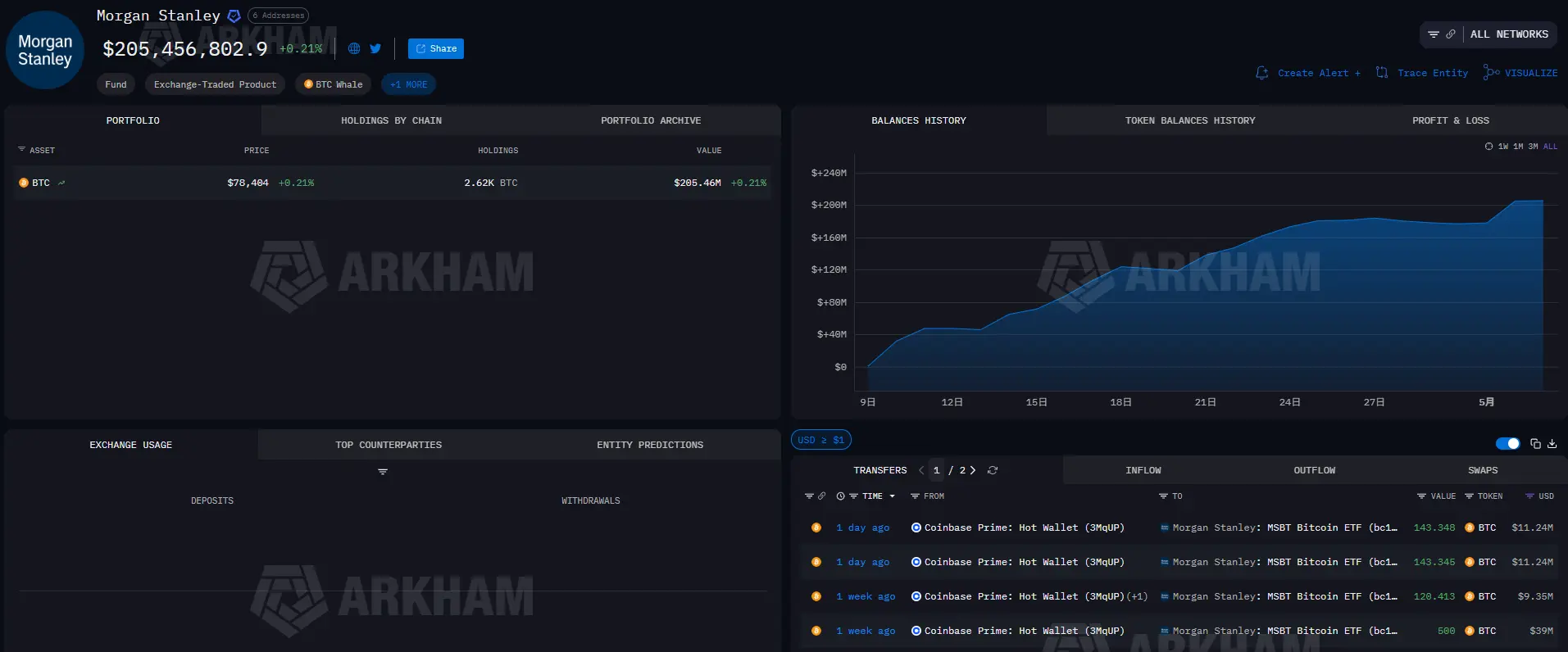Image resolution: width=1568 pixels, height=652 pixels.
Task: Copy the transfers table with copy icon
Action: 1535,443
